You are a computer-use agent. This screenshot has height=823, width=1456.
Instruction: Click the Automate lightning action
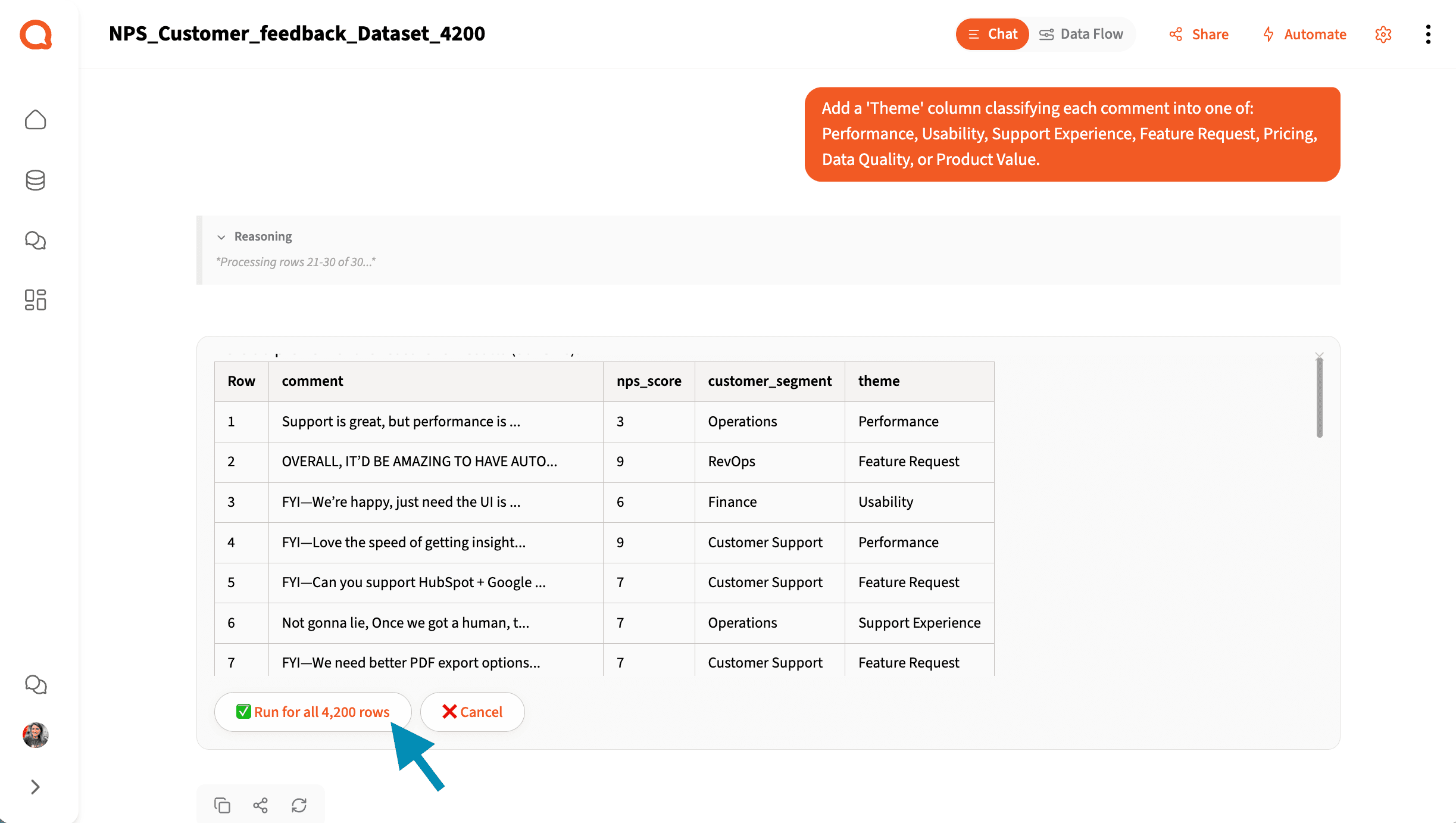[x=1304, y=34]
